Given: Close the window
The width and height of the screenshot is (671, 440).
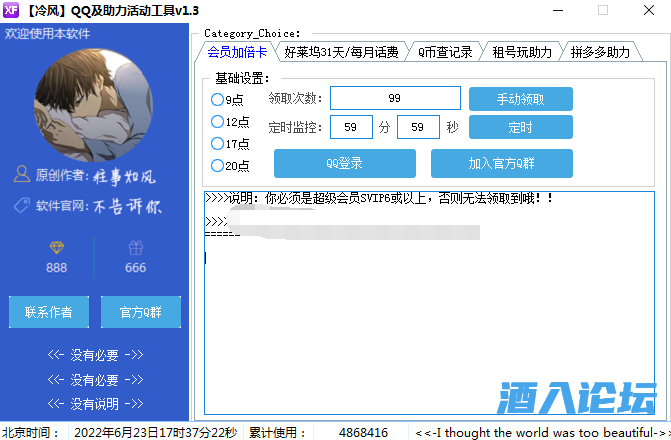Looking at the screenshot, I should [x=649, y=10].
